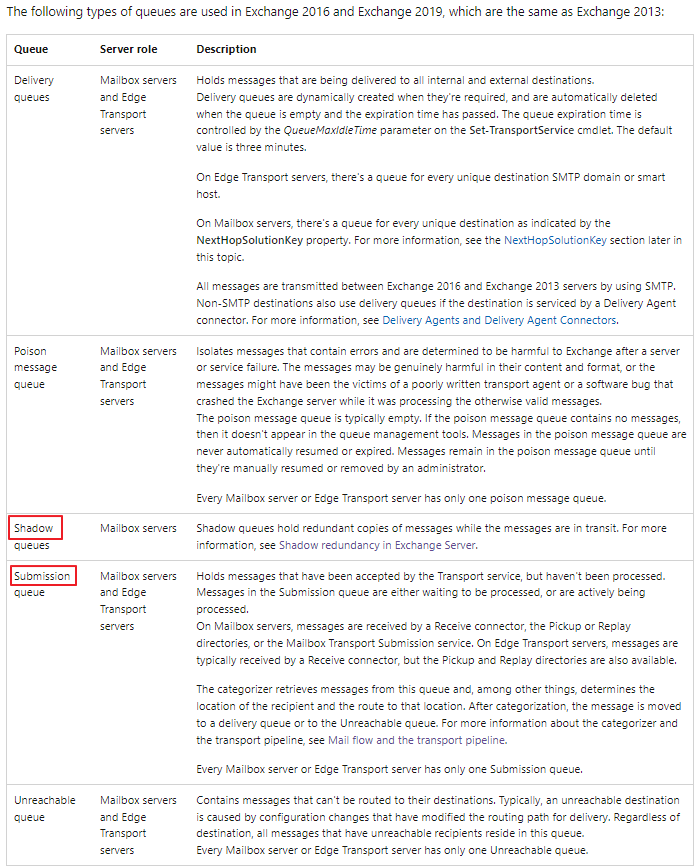Click 'only one Unreachable queue' sentence
699x868 pixels.
[392, 850]
